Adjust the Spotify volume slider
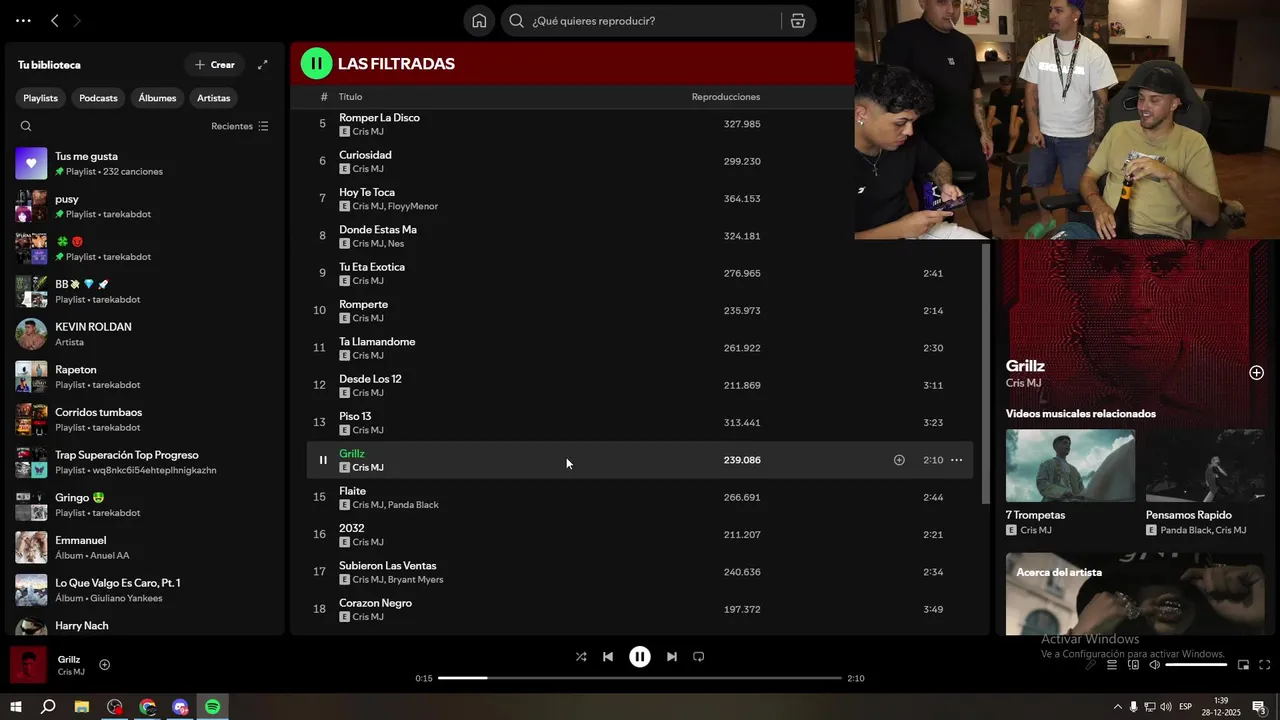Screen dimensions: 1280x720 1196,665
